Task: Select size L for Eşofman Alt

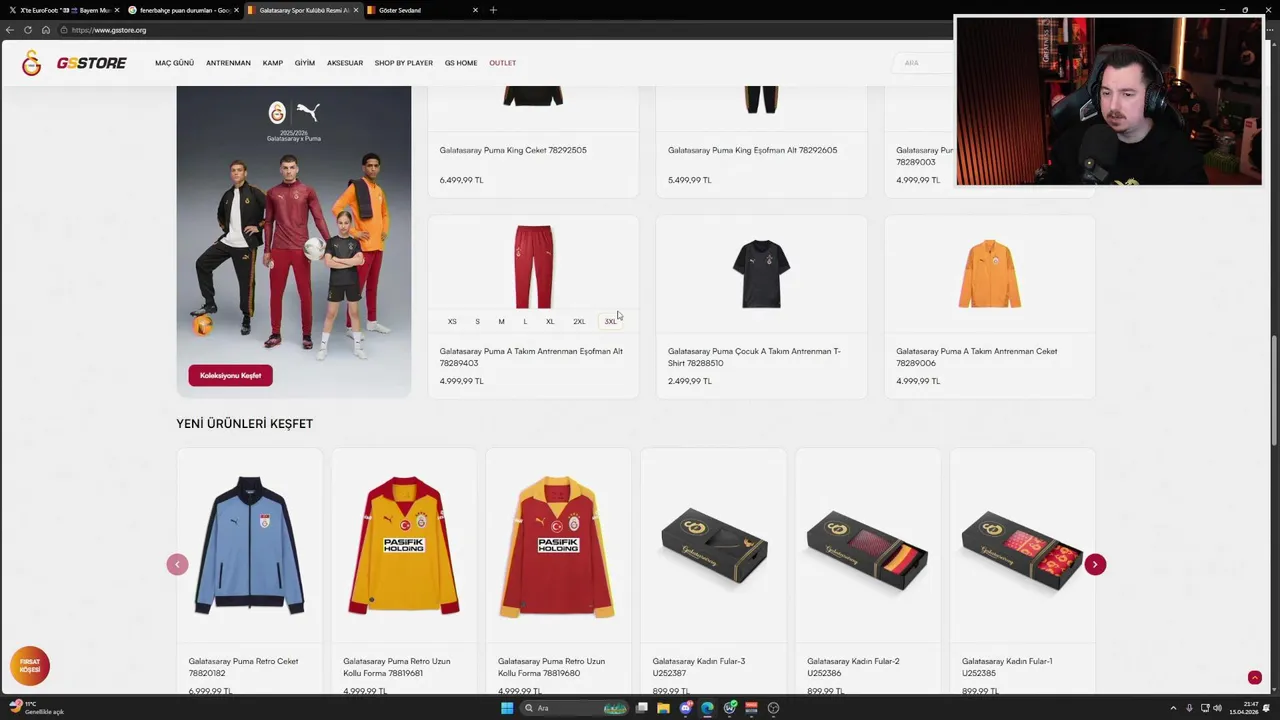Action: [525, 321]
